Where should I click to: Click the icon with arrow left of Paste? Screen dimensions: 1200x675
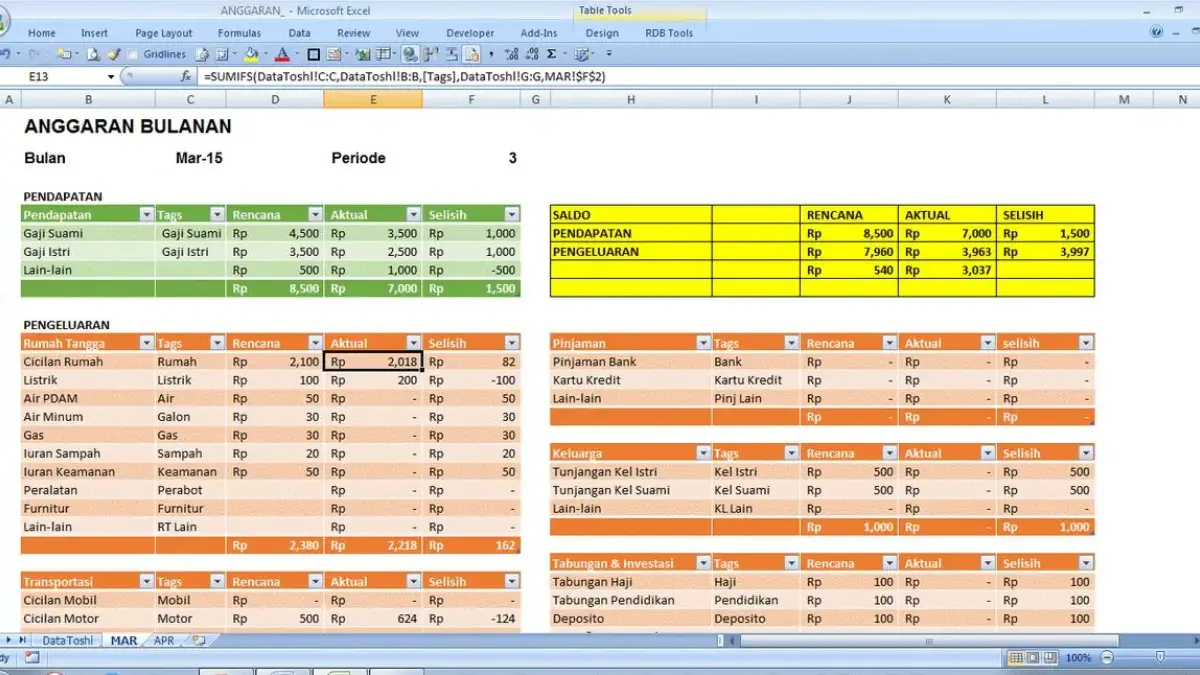451,54
